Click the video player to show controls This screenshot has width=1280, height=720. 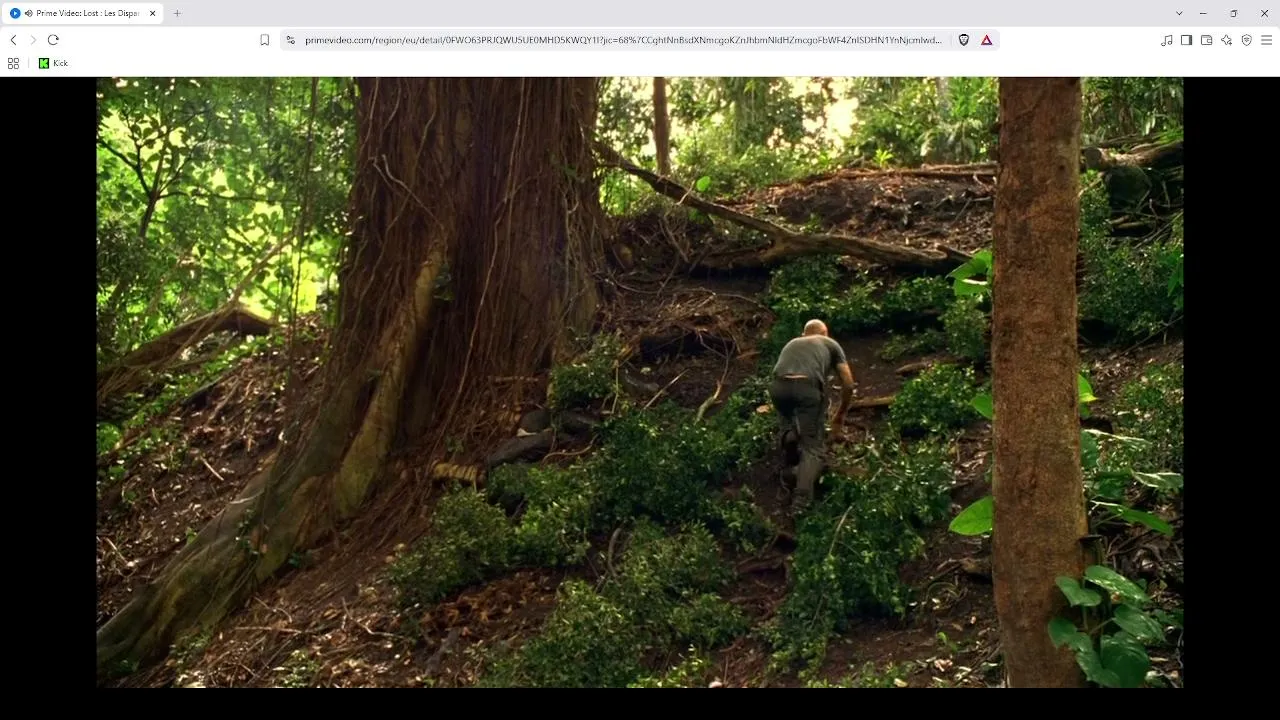point(640,382)
